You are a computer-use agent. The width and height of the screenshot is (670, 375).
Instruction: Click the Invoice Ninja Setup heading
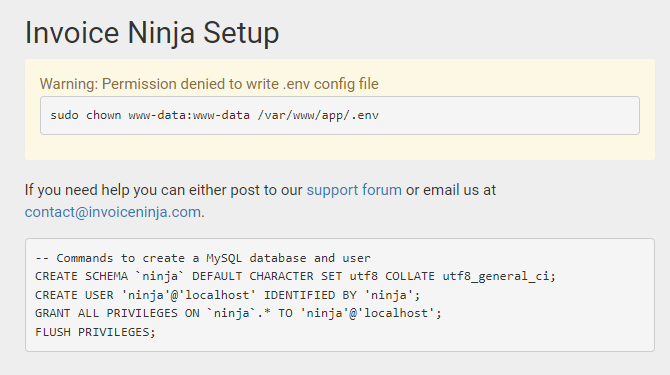click(x=152, y=33)
